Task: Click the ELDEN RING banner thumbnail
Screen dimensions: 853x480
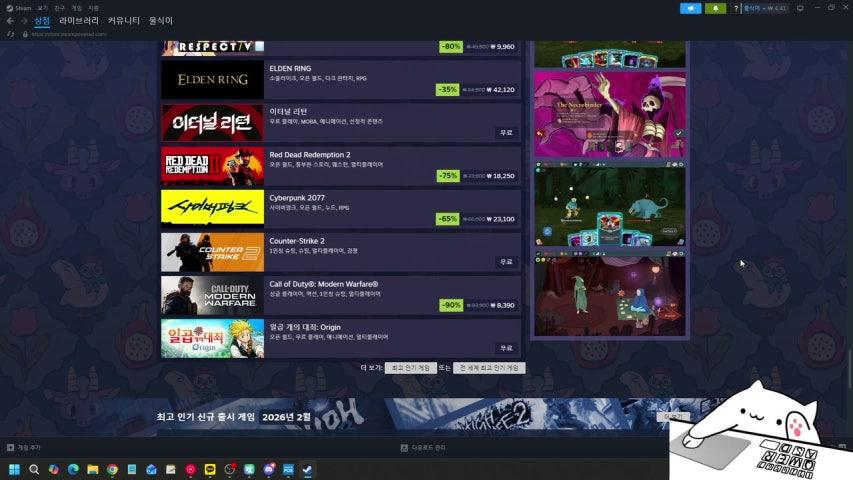Action: click(213, 79)
